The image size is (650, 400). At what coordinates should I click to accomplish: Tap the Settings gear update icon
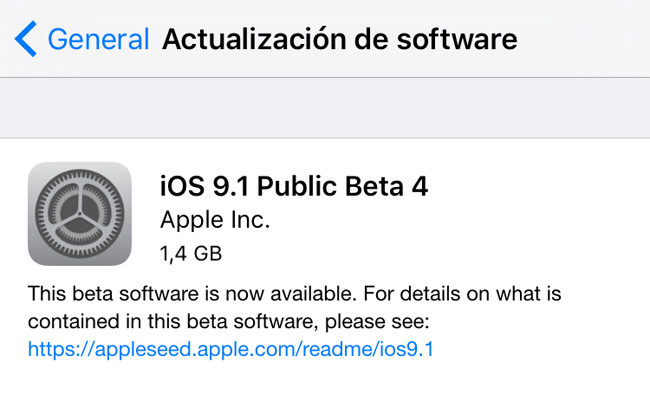coord(80,214)
